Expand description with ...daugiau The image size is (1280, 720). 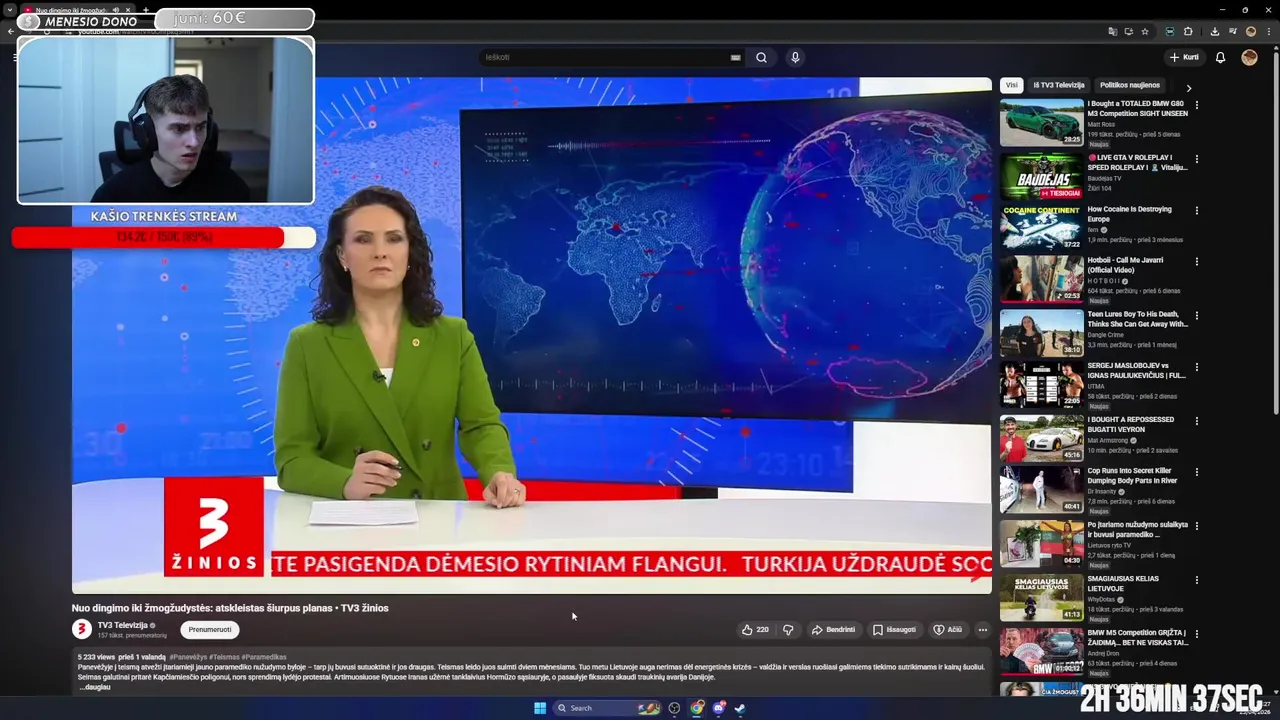[x=94, y=687]
